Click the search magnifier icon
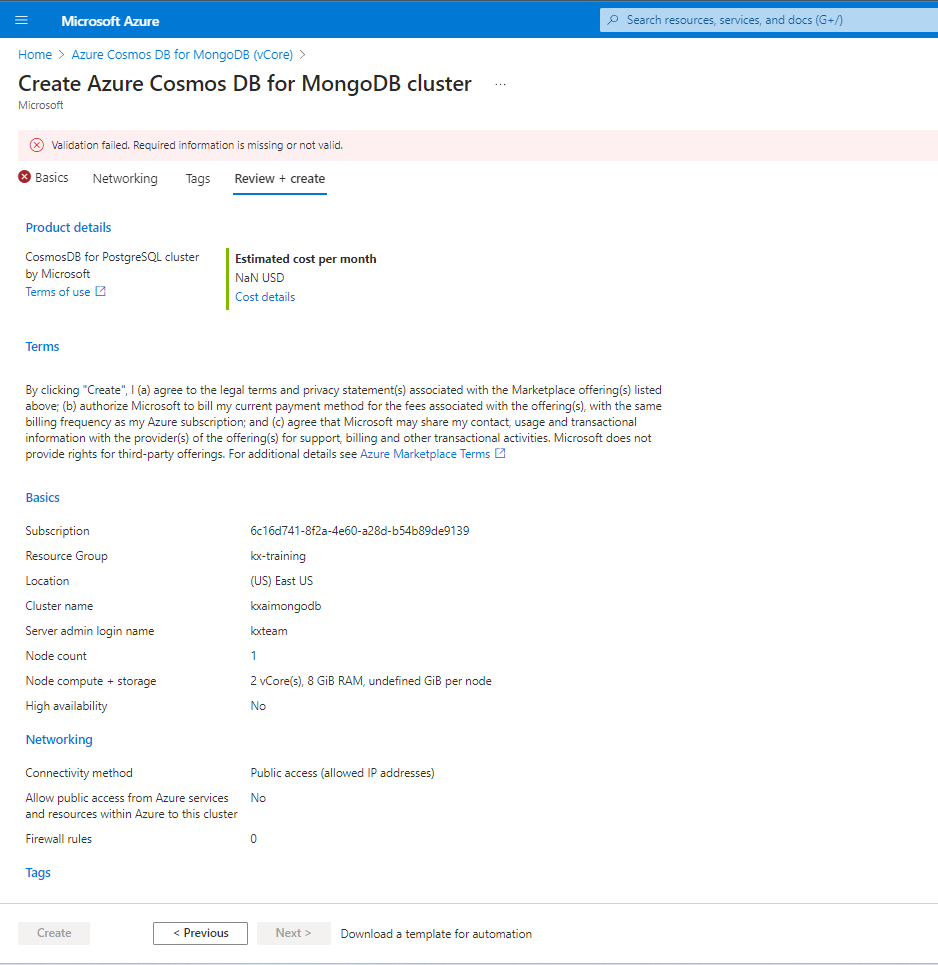This screenshot has height=965, width=938. coord(612,20)
